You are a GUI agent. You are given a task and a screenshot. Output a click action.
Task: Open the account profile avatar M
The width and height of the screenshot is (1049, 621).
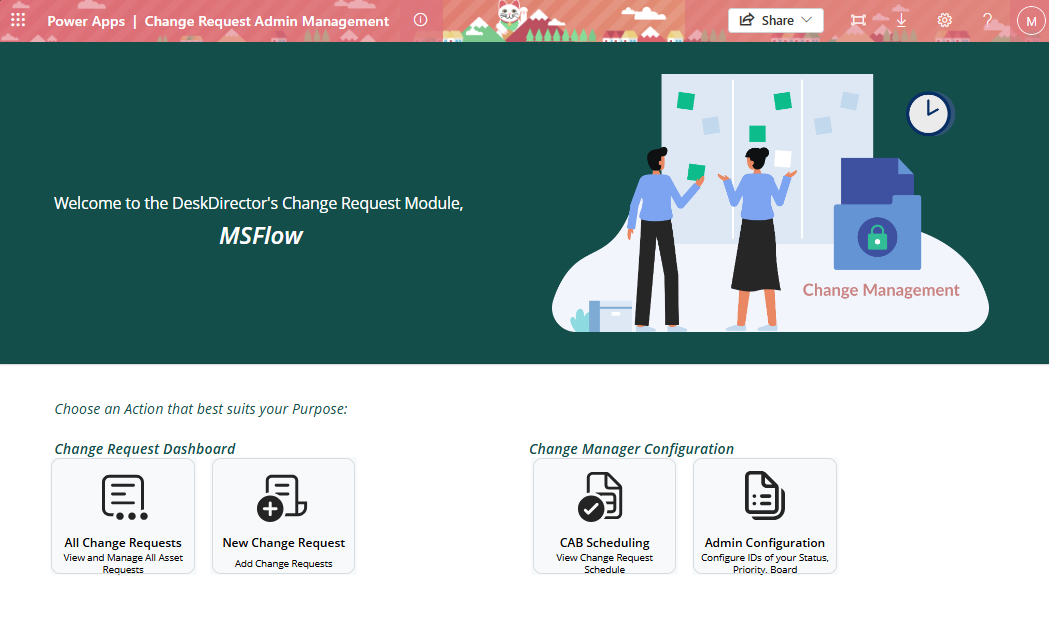coord(1031,21)
